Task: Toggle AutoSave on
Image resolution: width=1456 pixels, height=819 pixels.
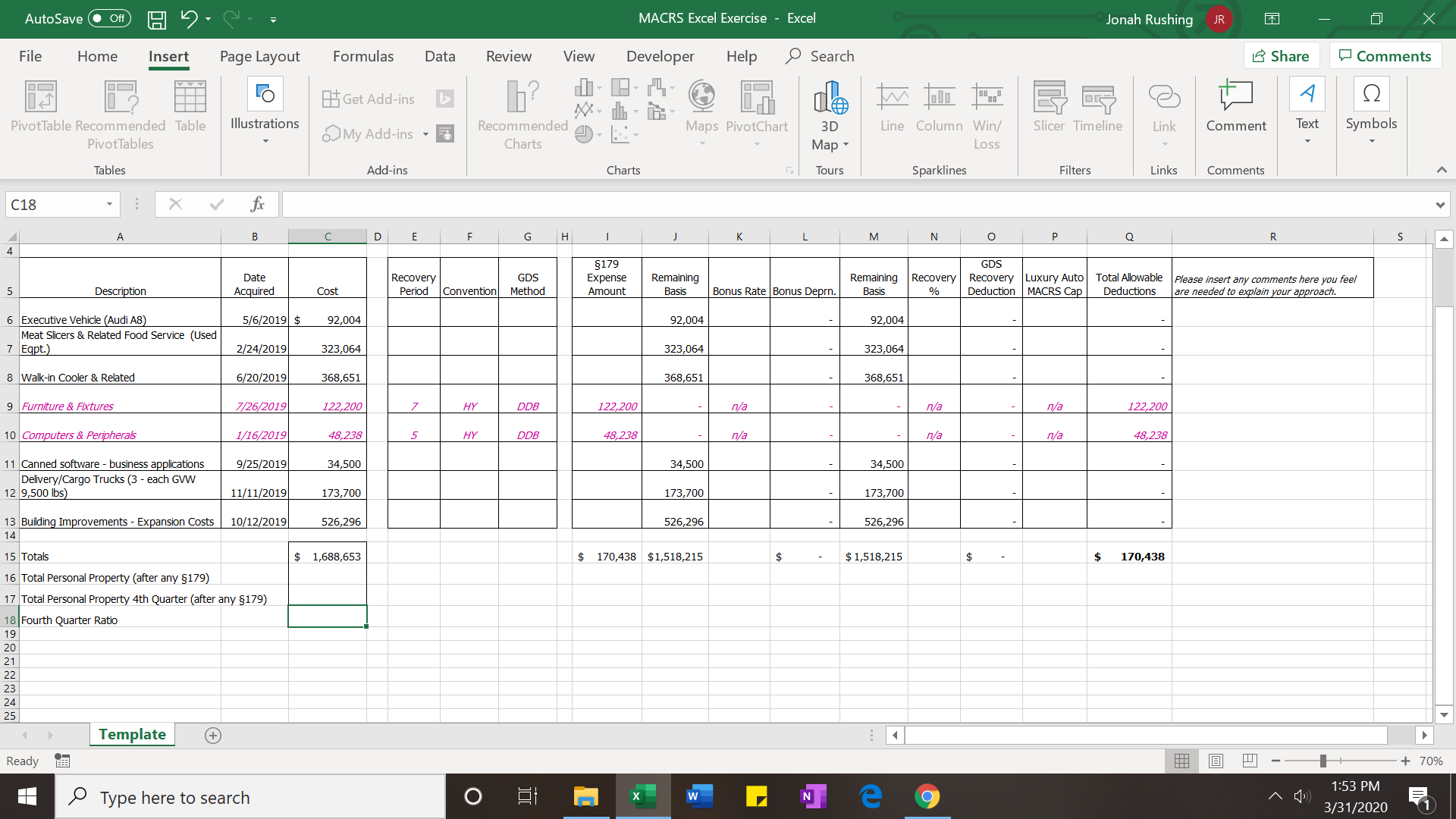Action: pos(108,18)
